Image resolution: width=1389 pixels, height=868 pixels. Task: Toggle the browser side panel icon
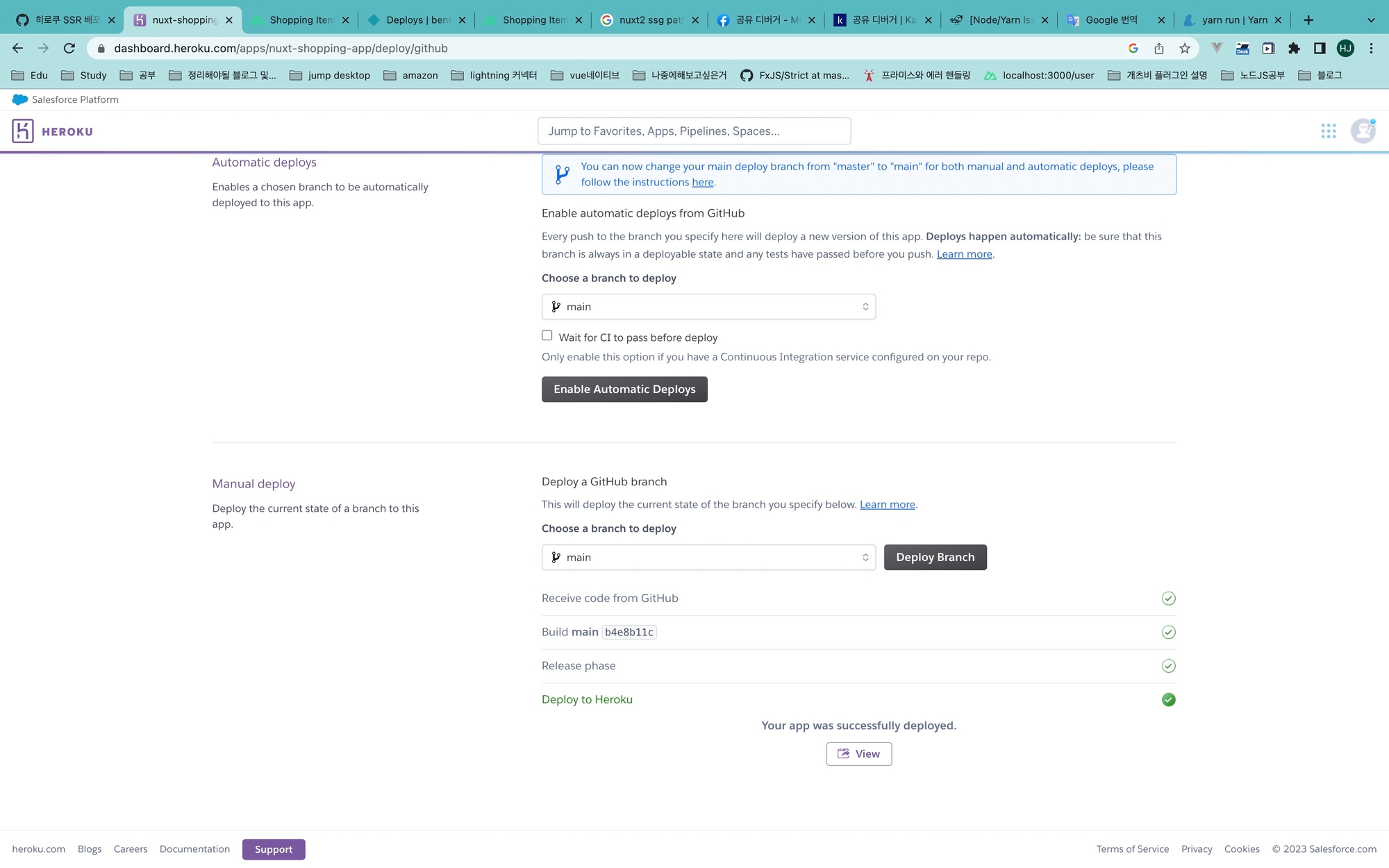point(1320,48)
